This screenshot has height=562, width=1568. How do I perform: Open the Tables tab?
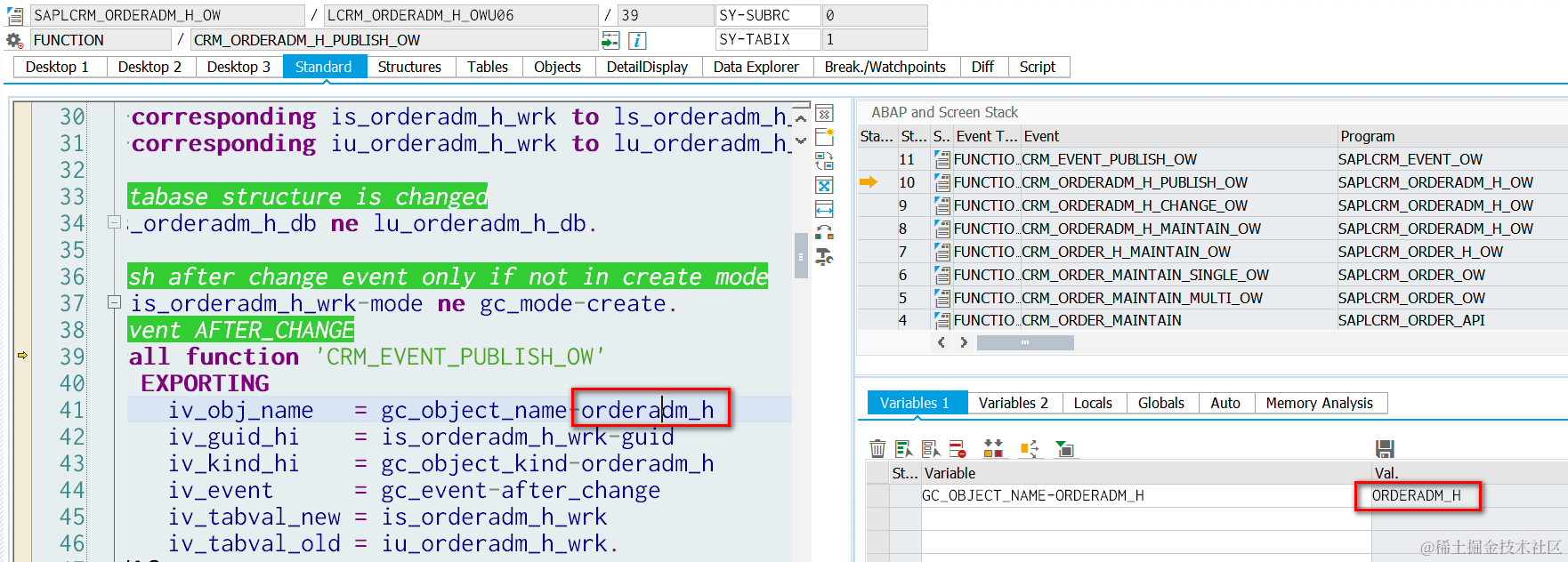coord(488,67)
